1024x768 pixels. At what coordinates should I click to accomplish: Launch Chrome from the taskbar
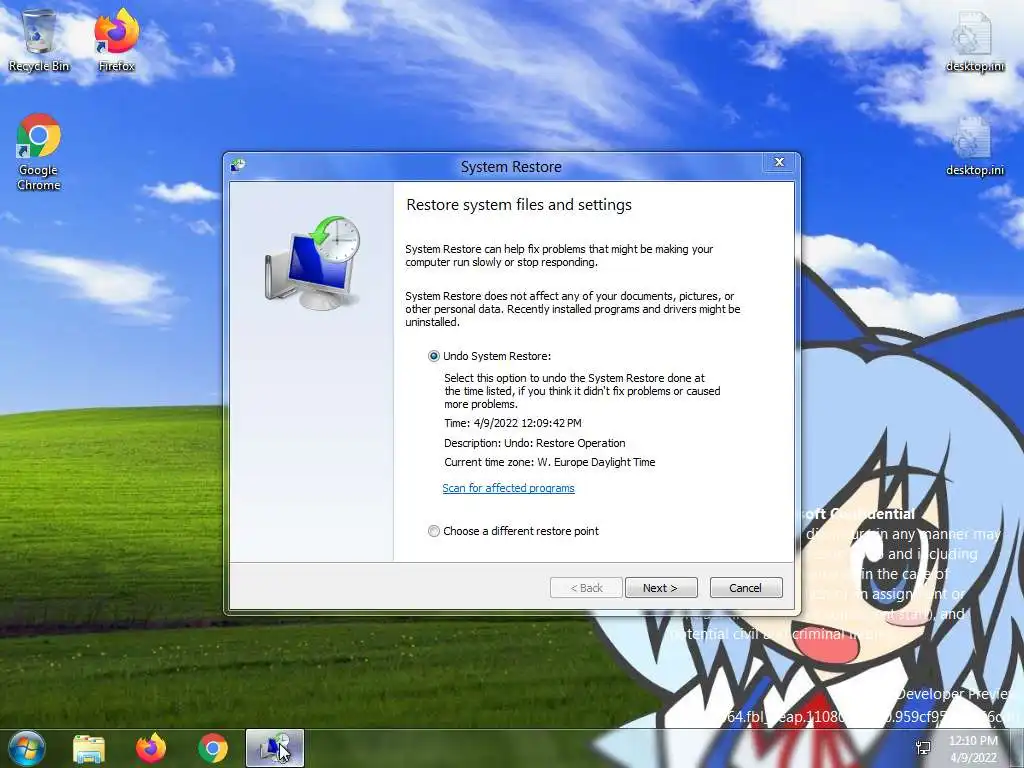[213, 748]
